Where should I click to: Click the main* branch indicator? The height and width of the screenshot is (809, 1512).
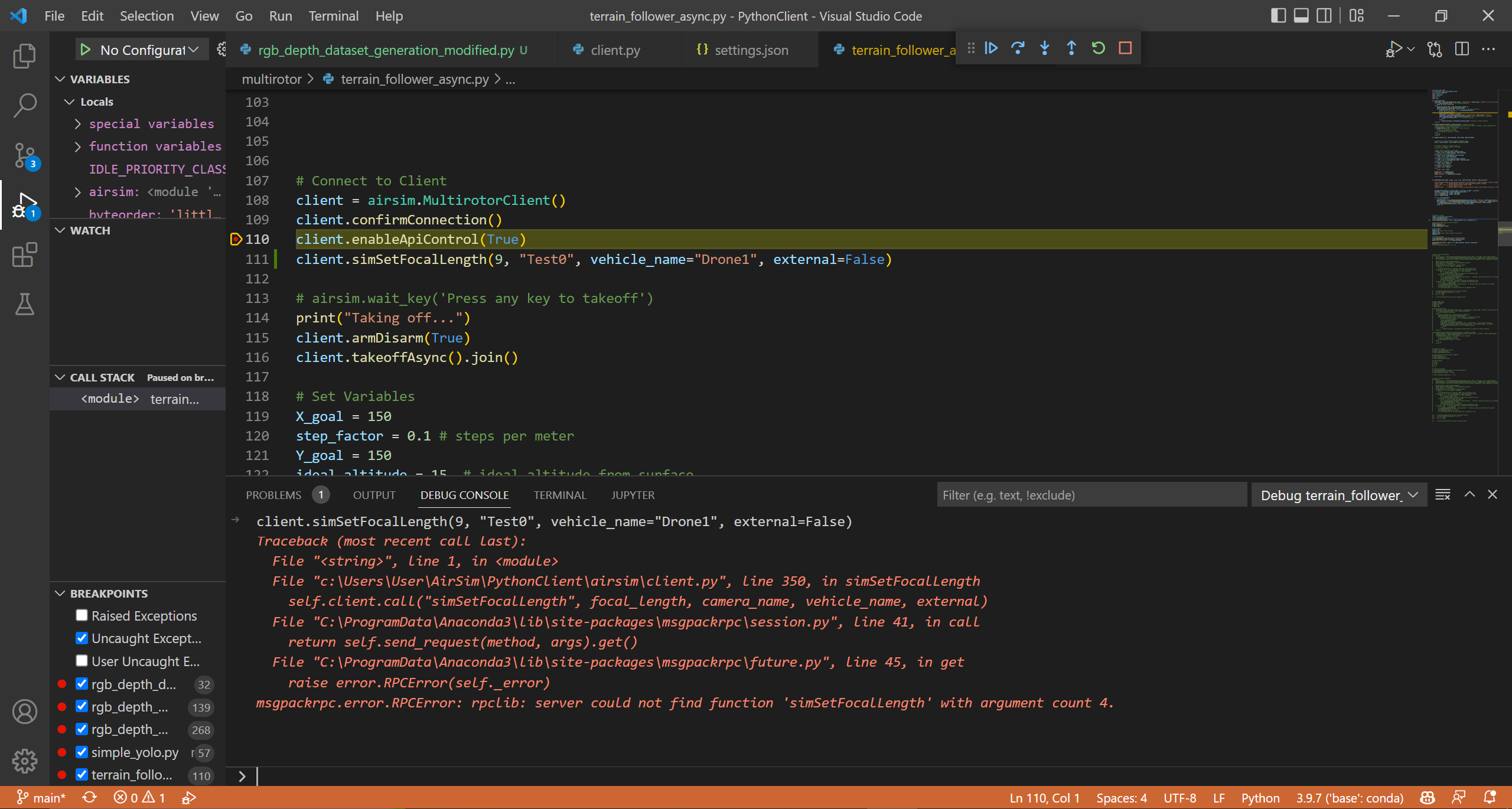[x=41, y=797]
